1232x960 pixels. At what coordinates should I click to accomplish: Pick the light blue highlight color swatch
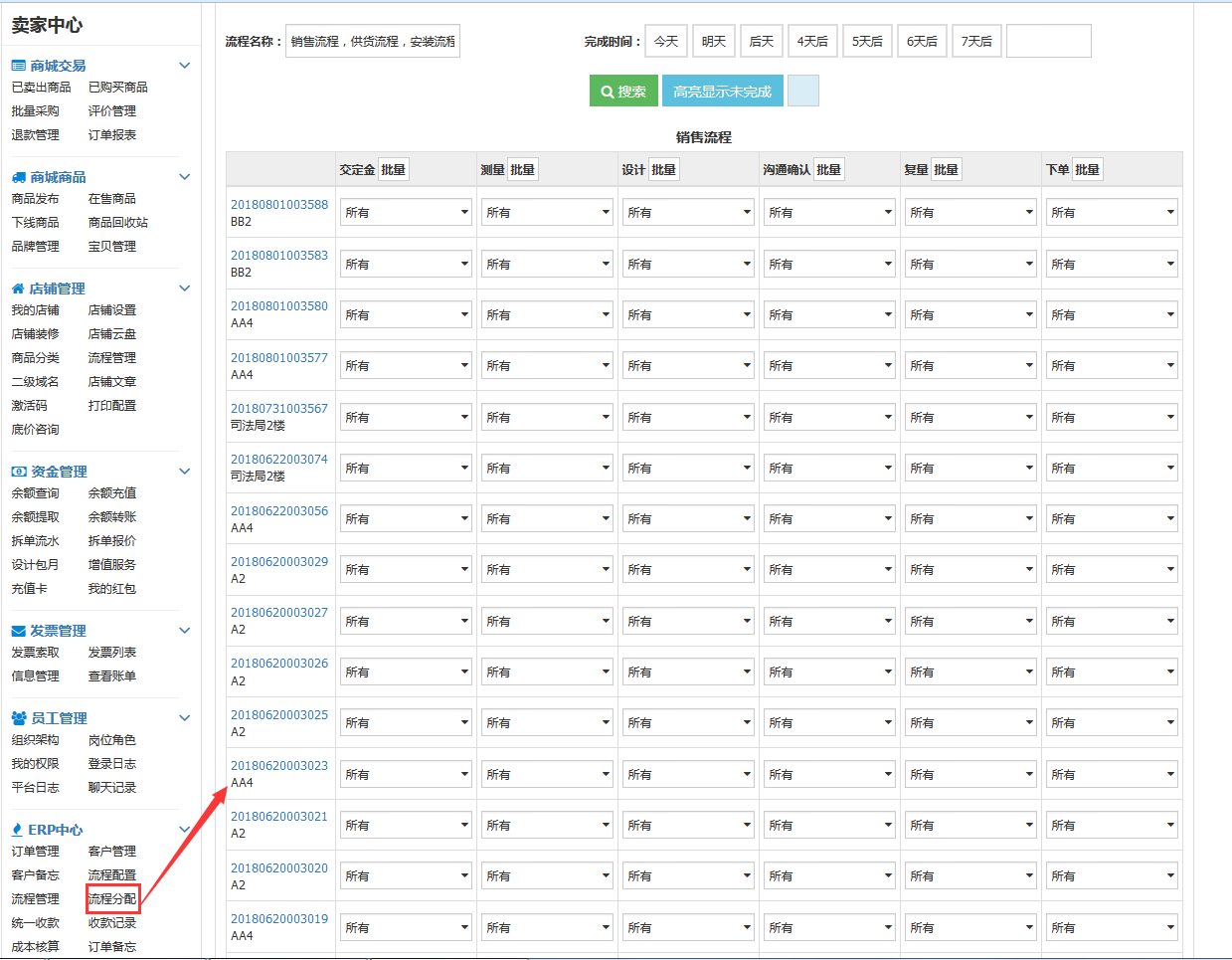pyautogui.click(x=803, y=91)
